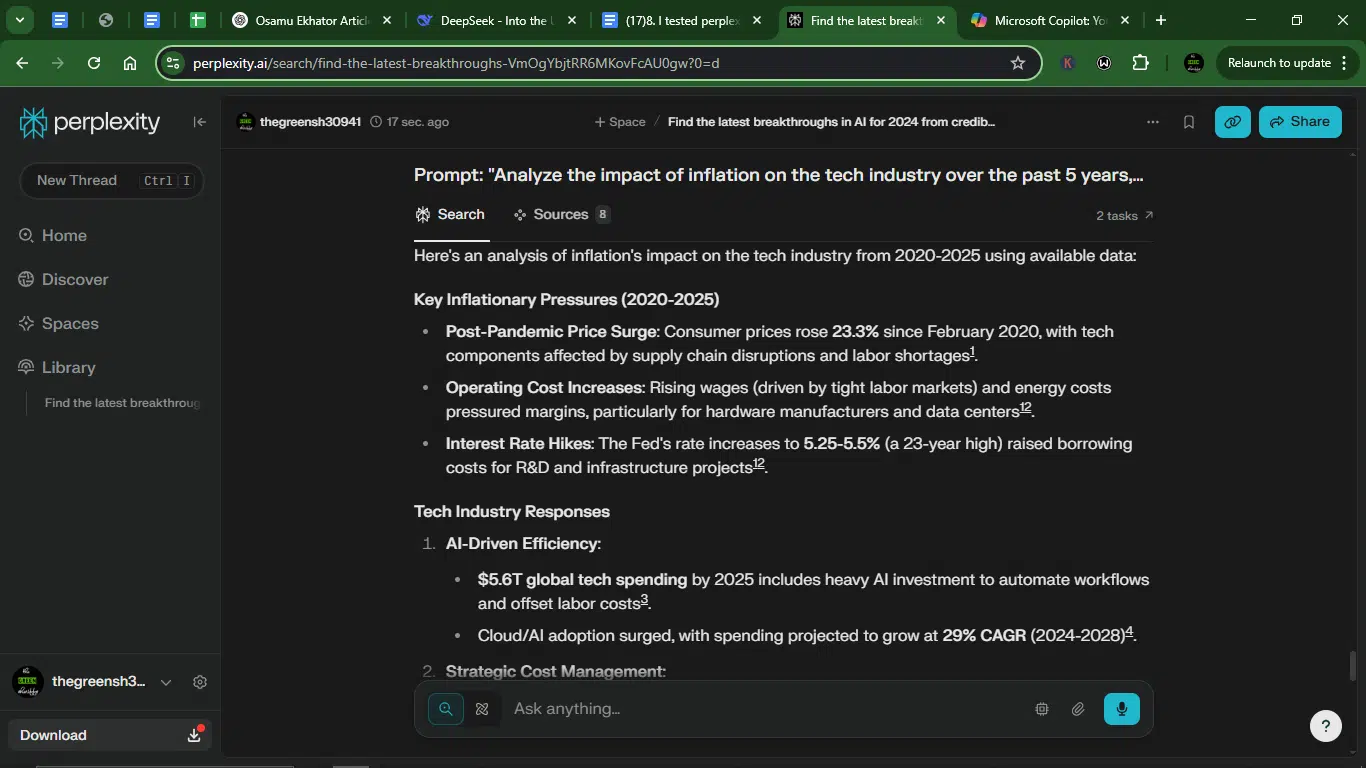Copy the thread link with the link icon
The height and width of the screenshot is (768, 1366).
point(1233,122)
